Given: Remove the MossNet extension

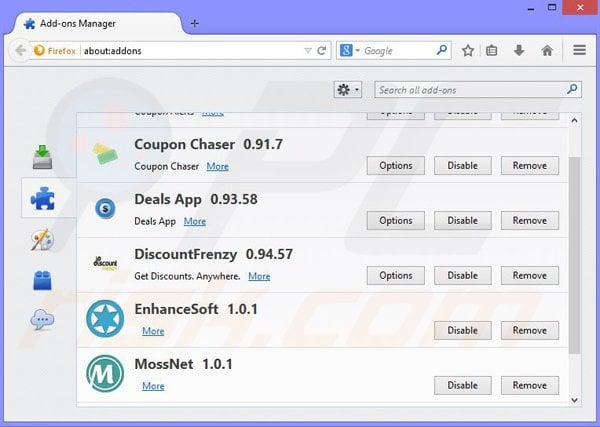Looking at the screenshot, I should point(529,385).
